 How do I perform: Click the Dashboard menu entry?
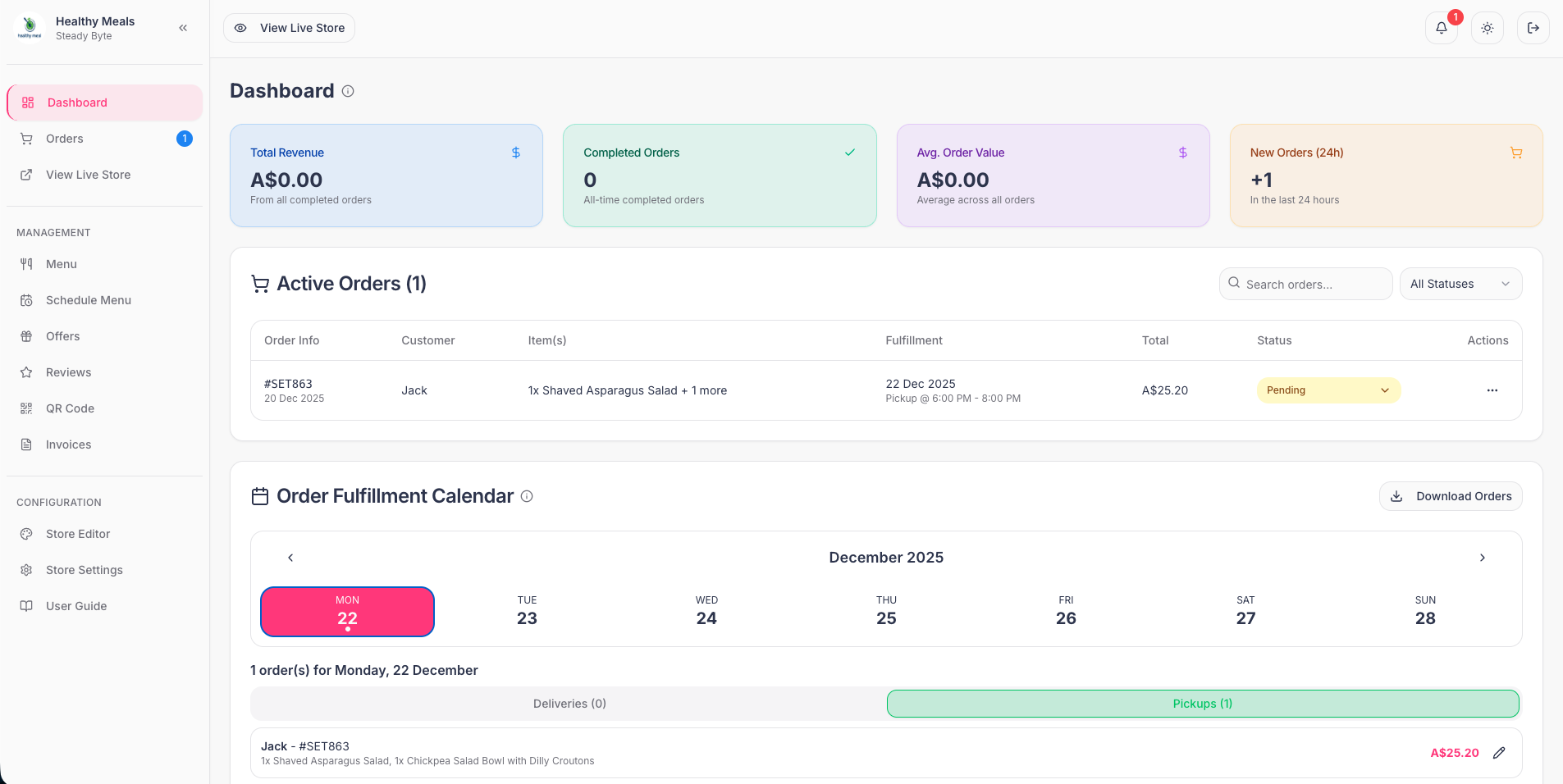pyautogui.click(x=77, y=102)
